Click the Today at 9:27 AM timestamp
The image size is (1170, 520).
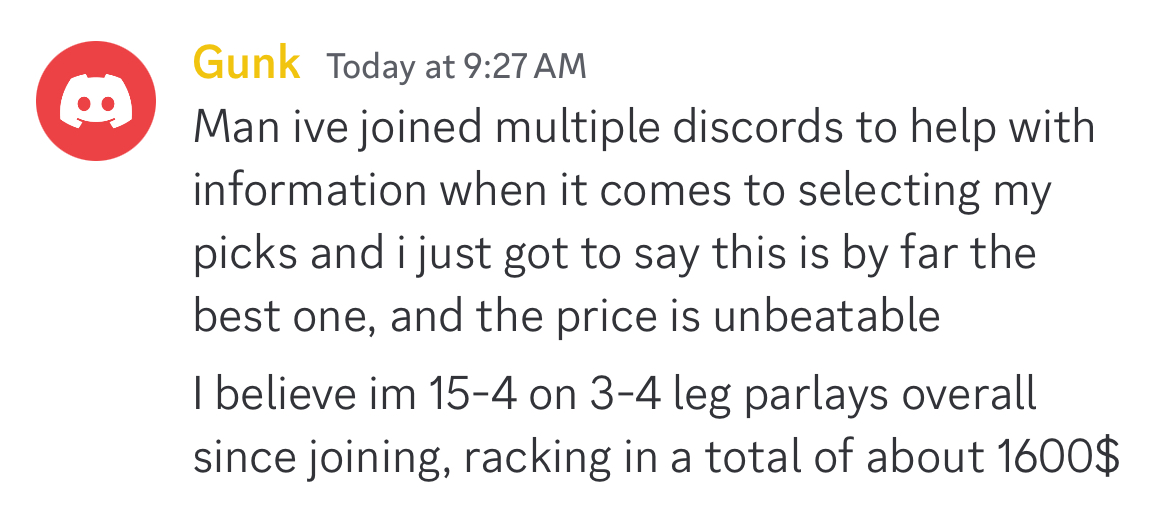pos(457,66)
